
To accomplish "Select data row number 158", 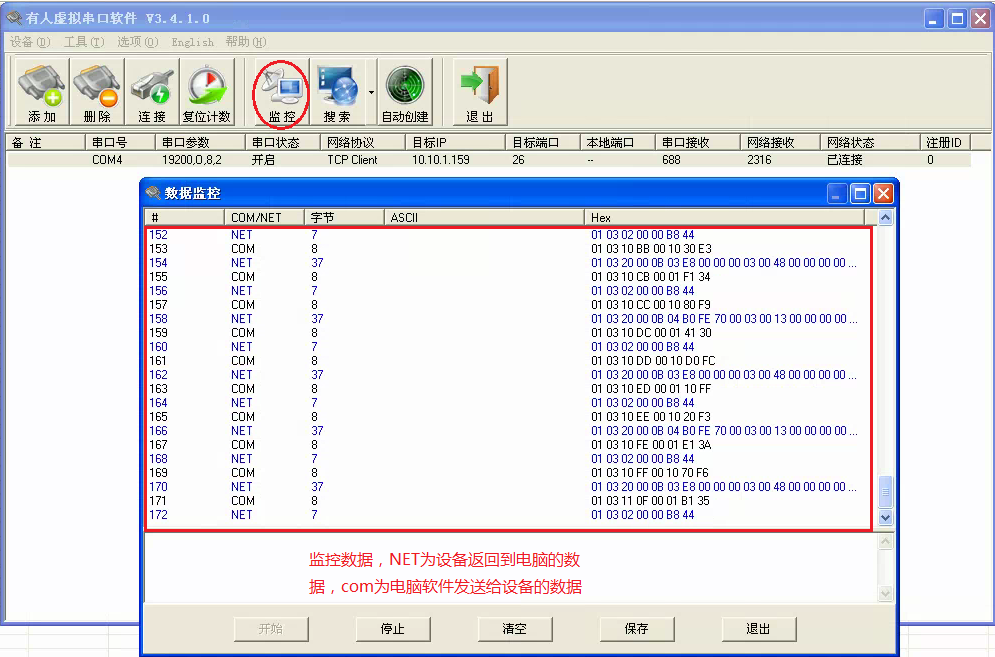I will tap(508, 319).
